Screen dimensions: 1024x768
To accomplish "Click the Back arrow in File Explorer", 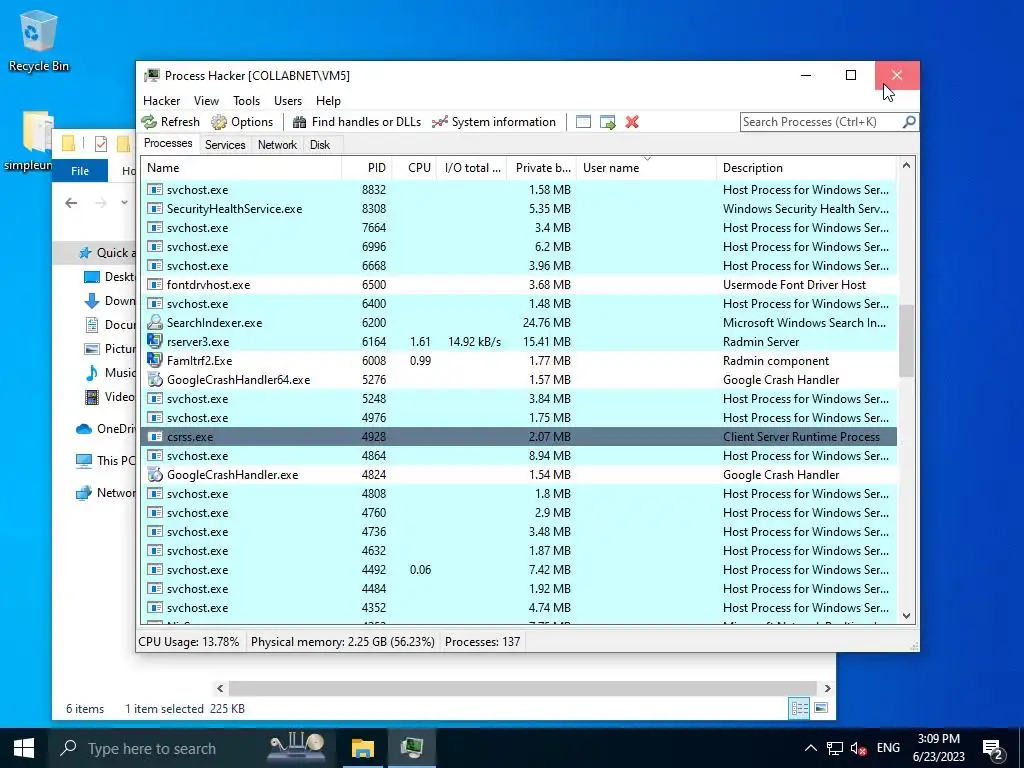I will pos(71,203).
